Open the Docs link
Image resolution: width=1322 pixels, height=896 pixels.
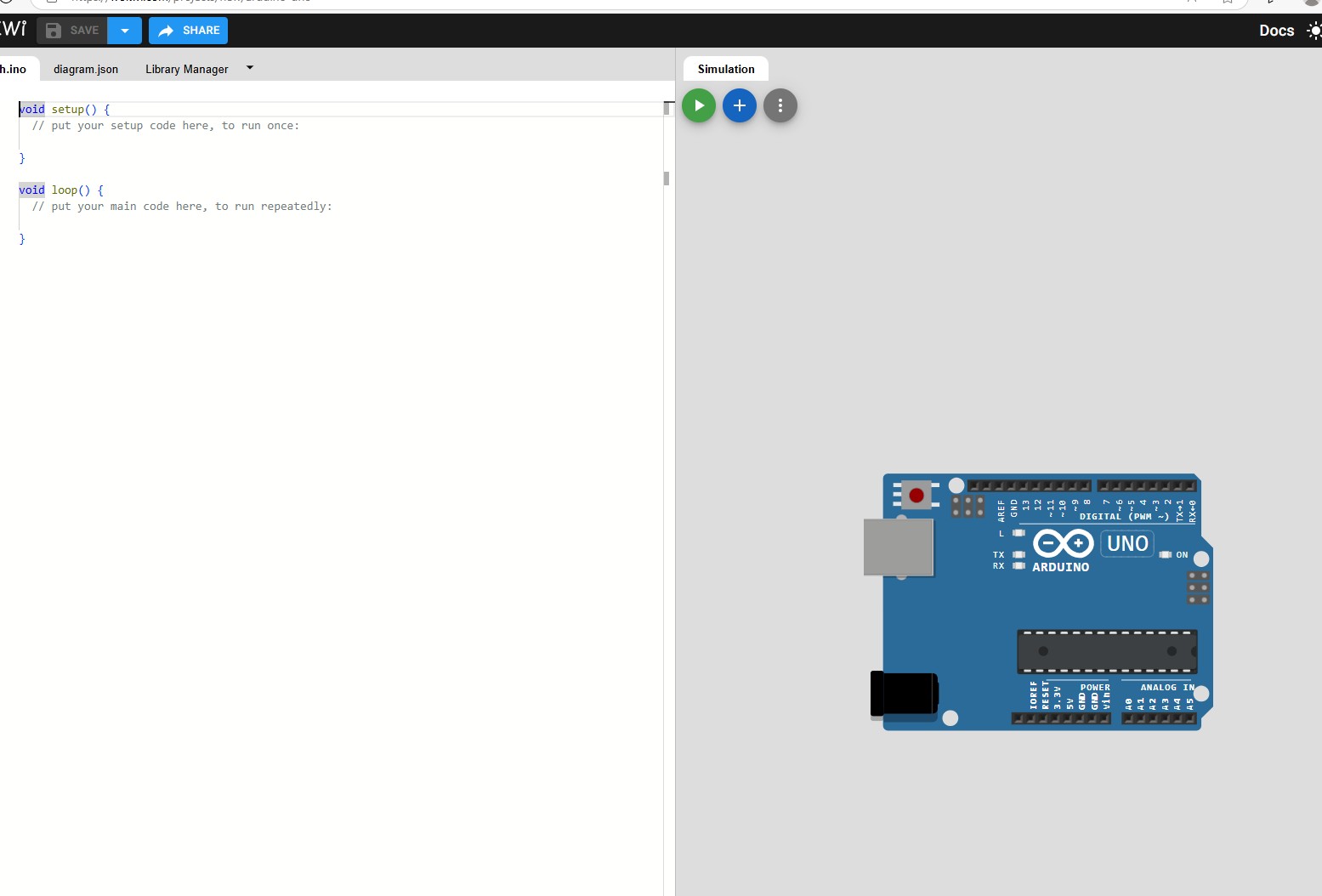click(x=1276, y=31)
